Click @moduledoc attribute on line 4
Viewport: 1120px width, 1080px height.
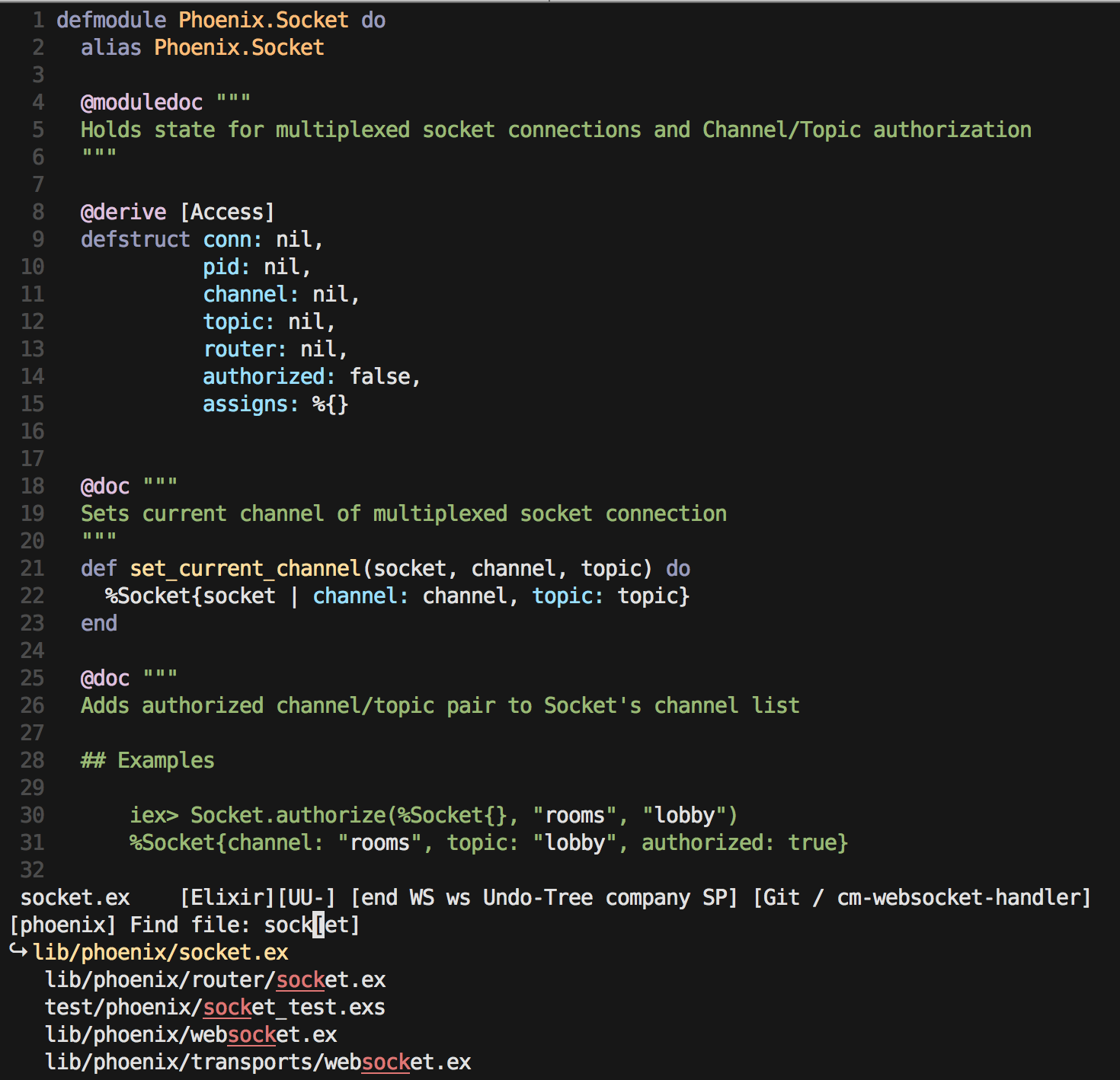click(x=142, y=102)
